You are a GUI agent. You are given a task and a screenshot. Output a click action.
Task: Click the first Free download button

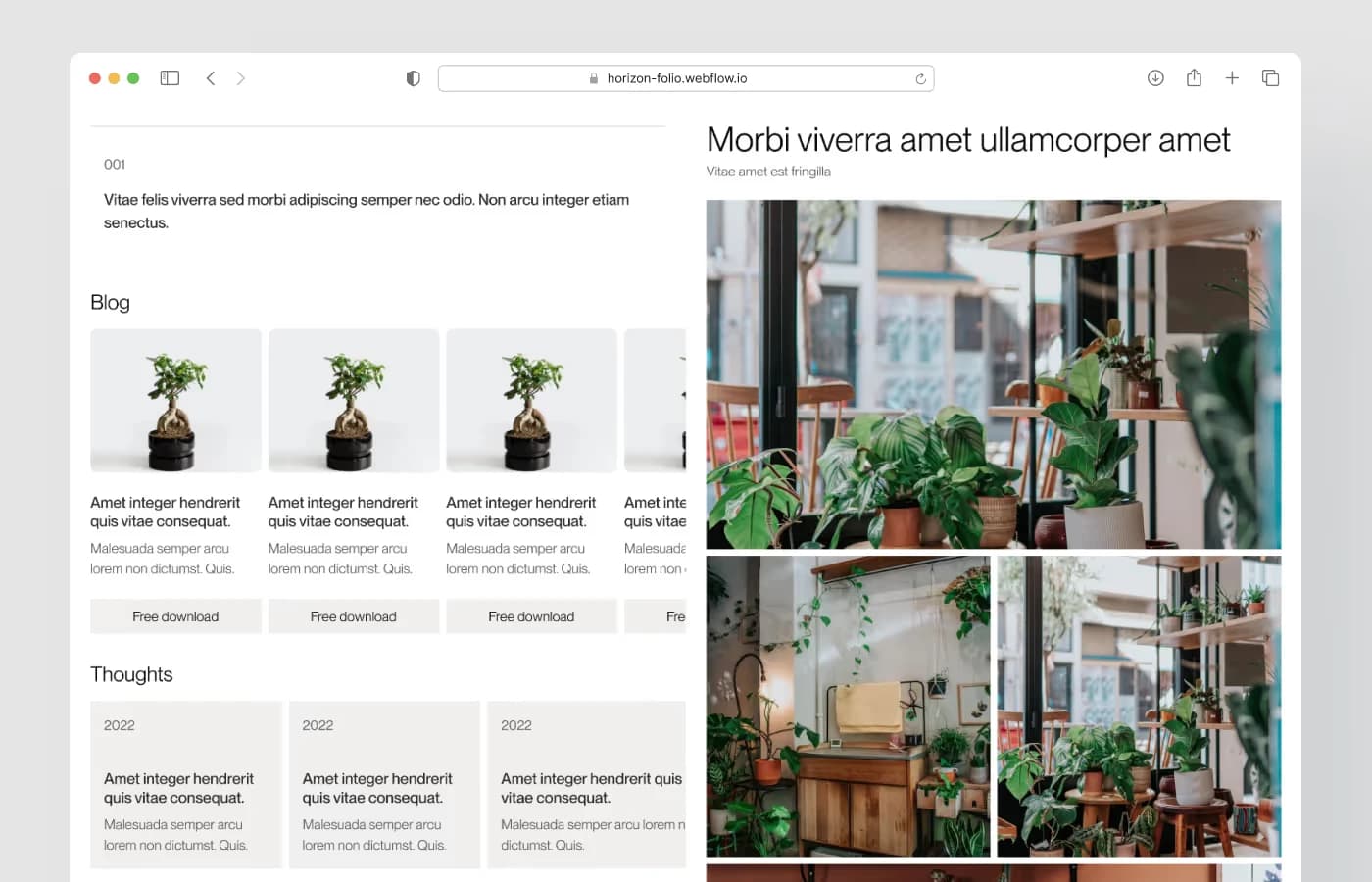click(x=175, y=616)
